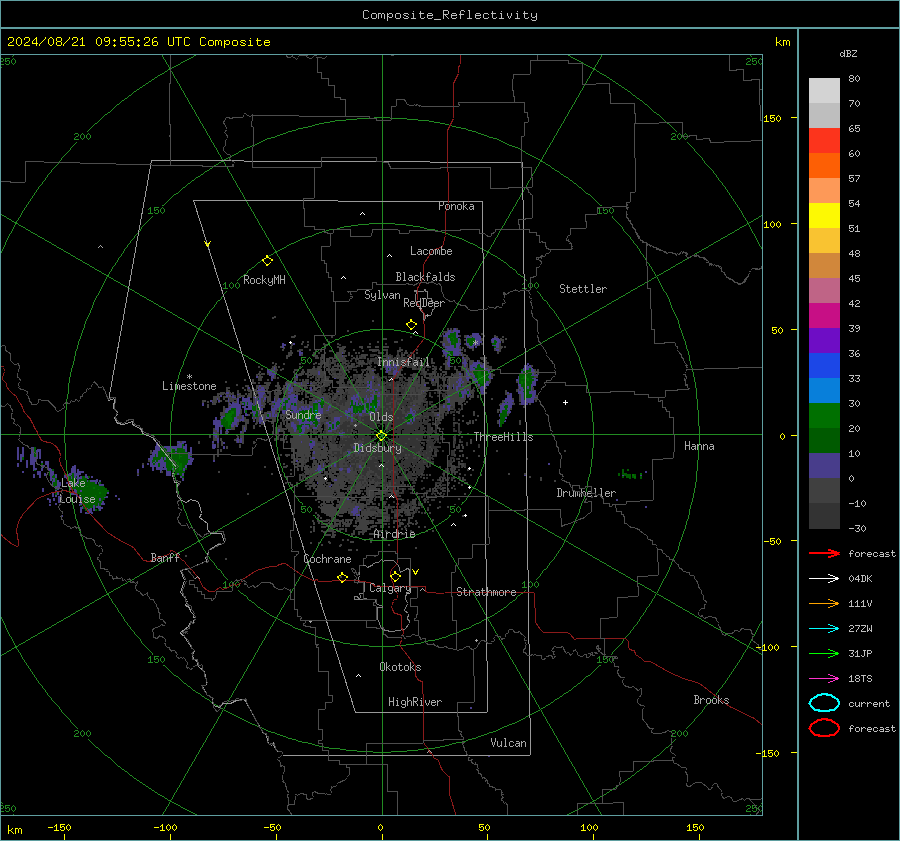Click the yellow V marker northwest of RockyMH
This screenshot has width=900, height=841.
tap(208, 244)
